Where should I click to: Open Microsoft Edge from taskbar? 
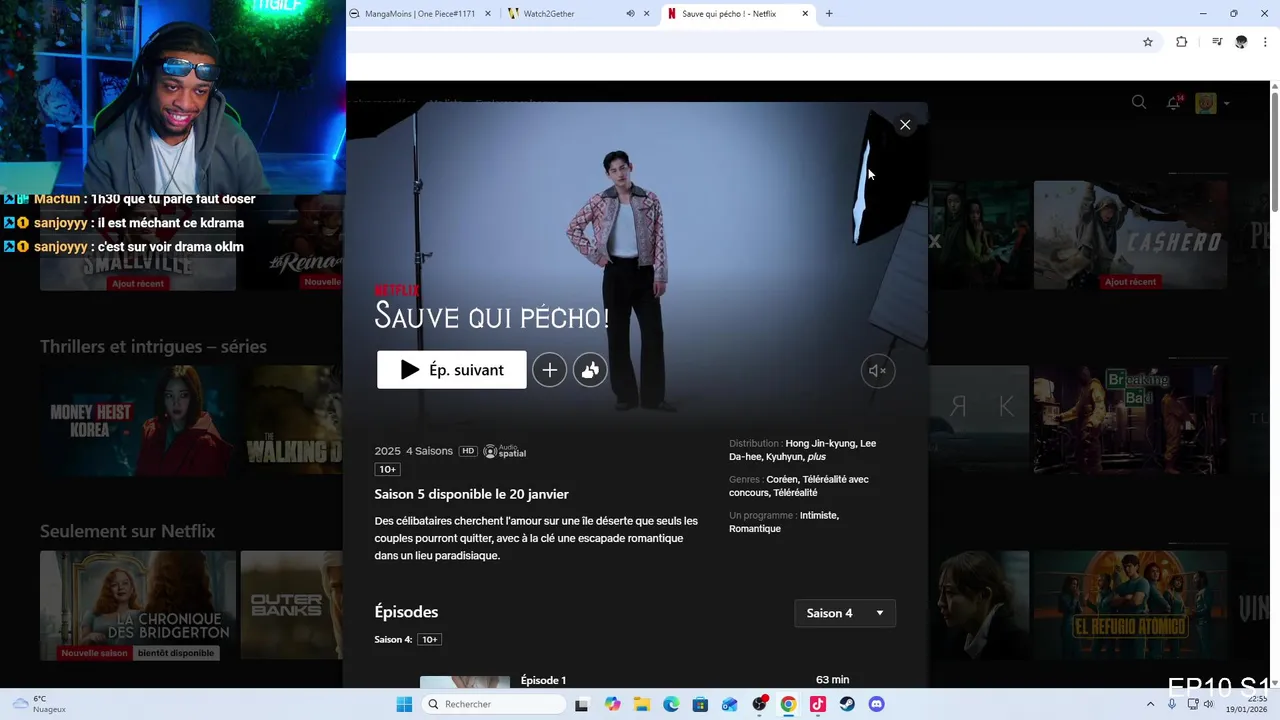click(x=671, y=704)
